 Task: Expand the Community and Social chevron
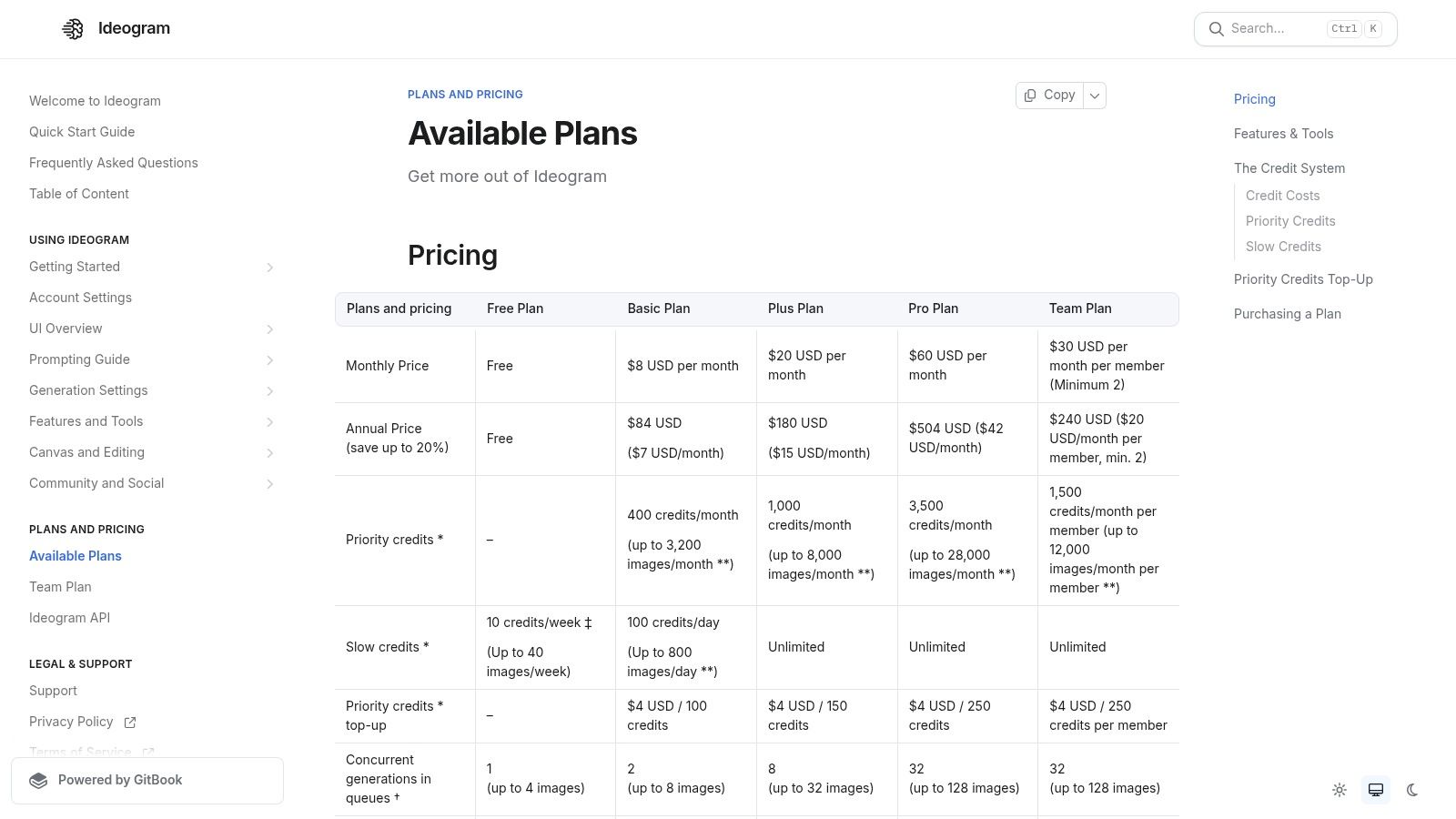coord(269,484)
